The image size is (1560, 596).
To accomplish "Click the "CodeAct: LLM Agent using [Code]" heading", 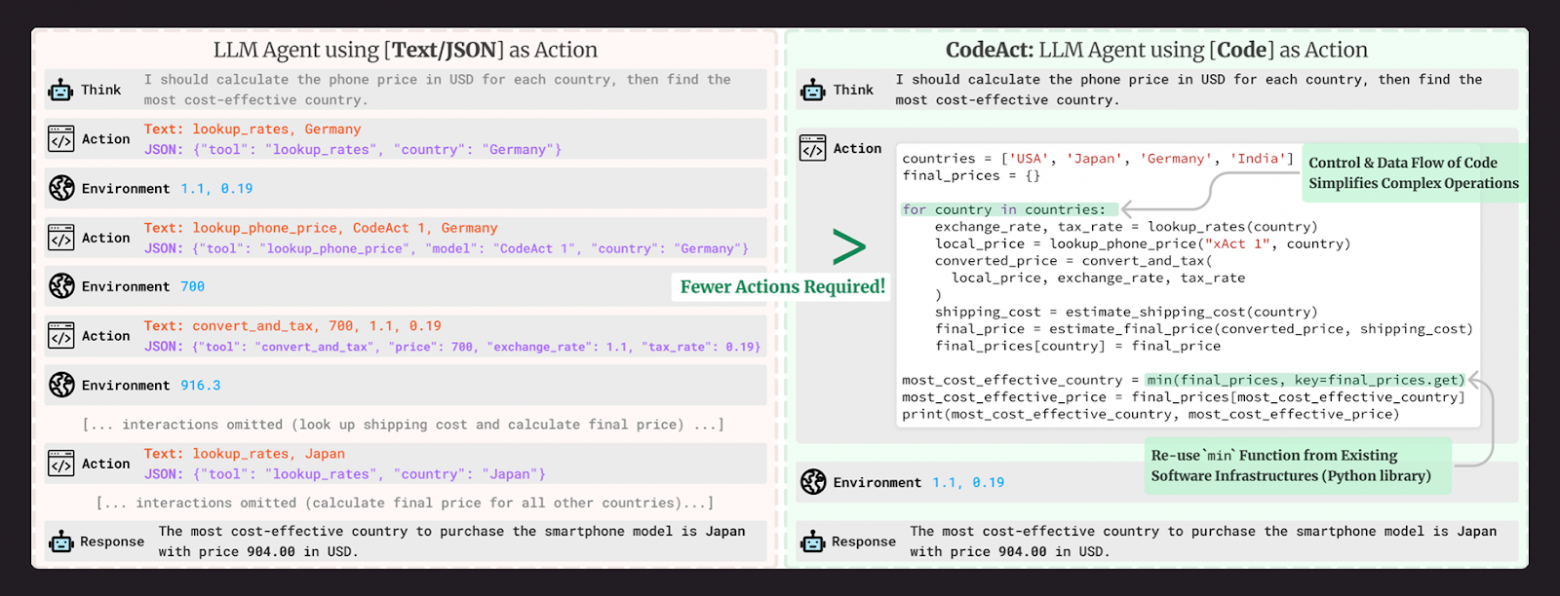I will (x=1156, y=50).
